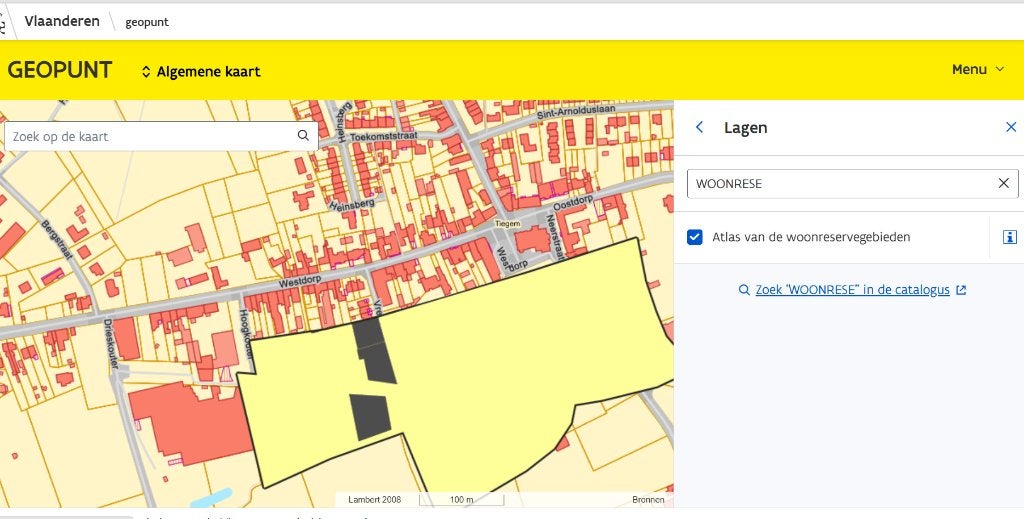The height and width of the screenshot is (519, 1024).
Task: Click the Lambert 2008 projection label
Action: (x=375, y=499)
